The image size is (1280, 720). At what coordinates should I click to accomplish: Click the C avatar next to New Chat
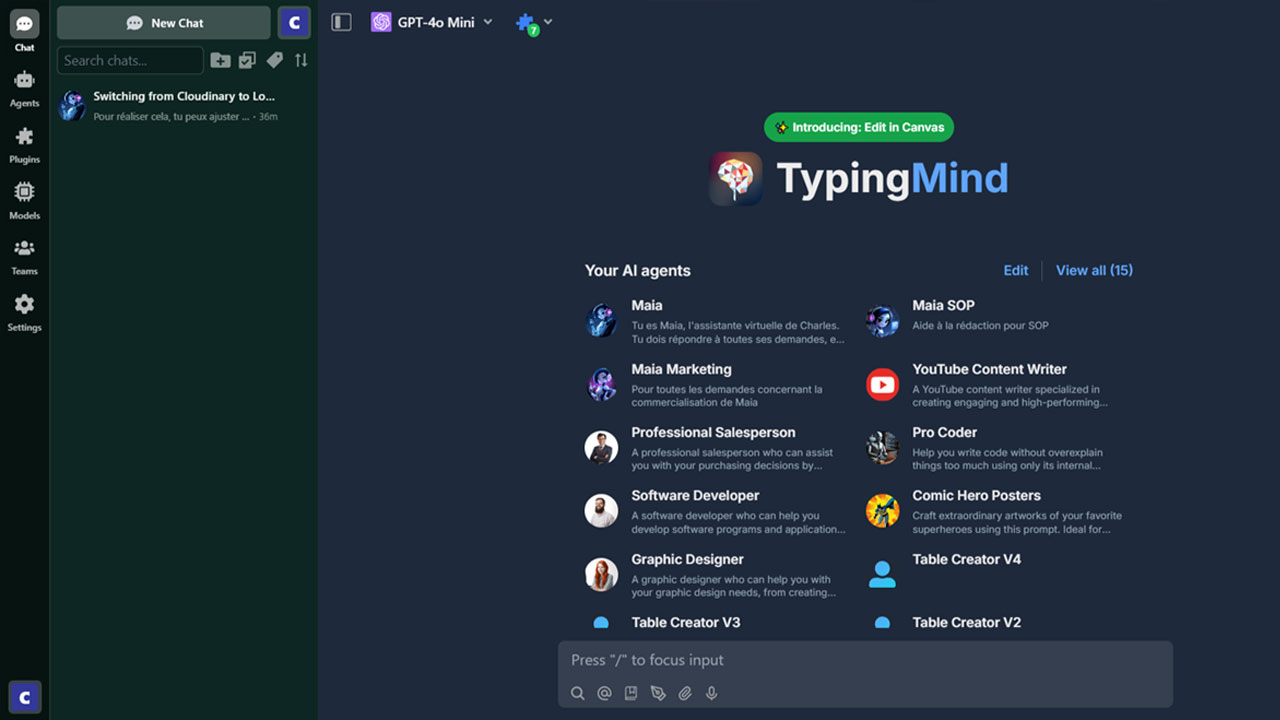pyautogui.click(x=294, y=23)
